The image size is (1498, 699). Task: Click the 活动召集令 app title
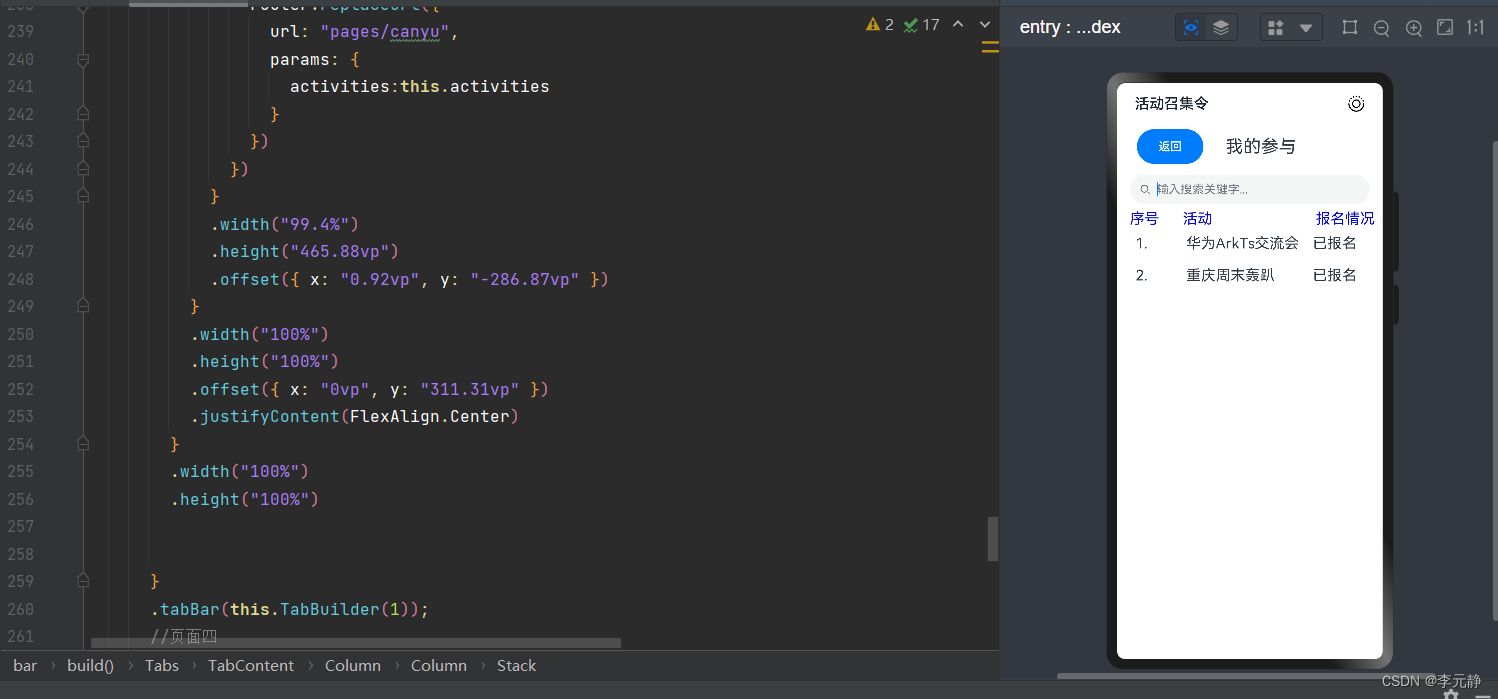[x=1172, y=104]
